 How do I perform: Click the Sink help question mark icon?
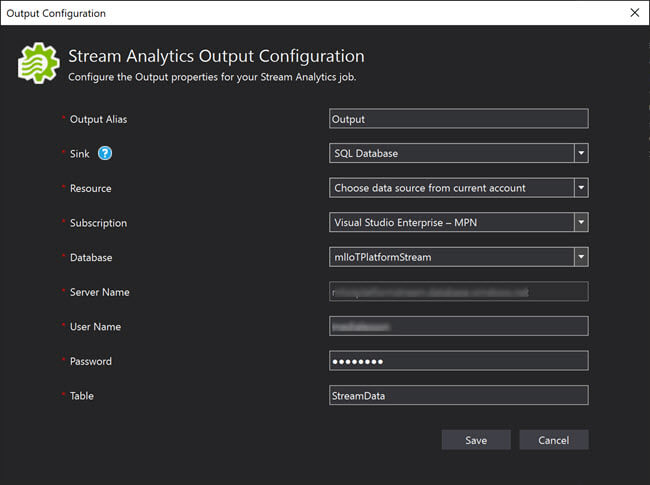click(105, 153)
